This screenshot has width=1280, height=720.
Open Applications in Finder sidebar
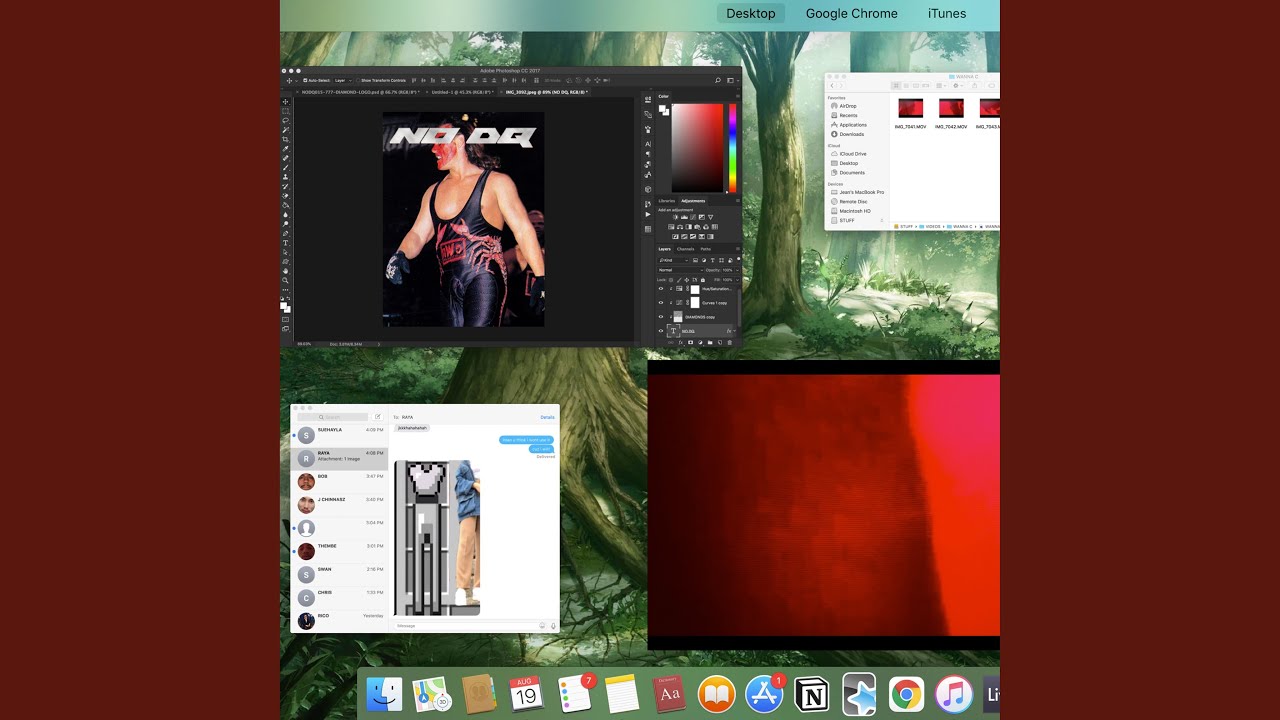(853, 125)
